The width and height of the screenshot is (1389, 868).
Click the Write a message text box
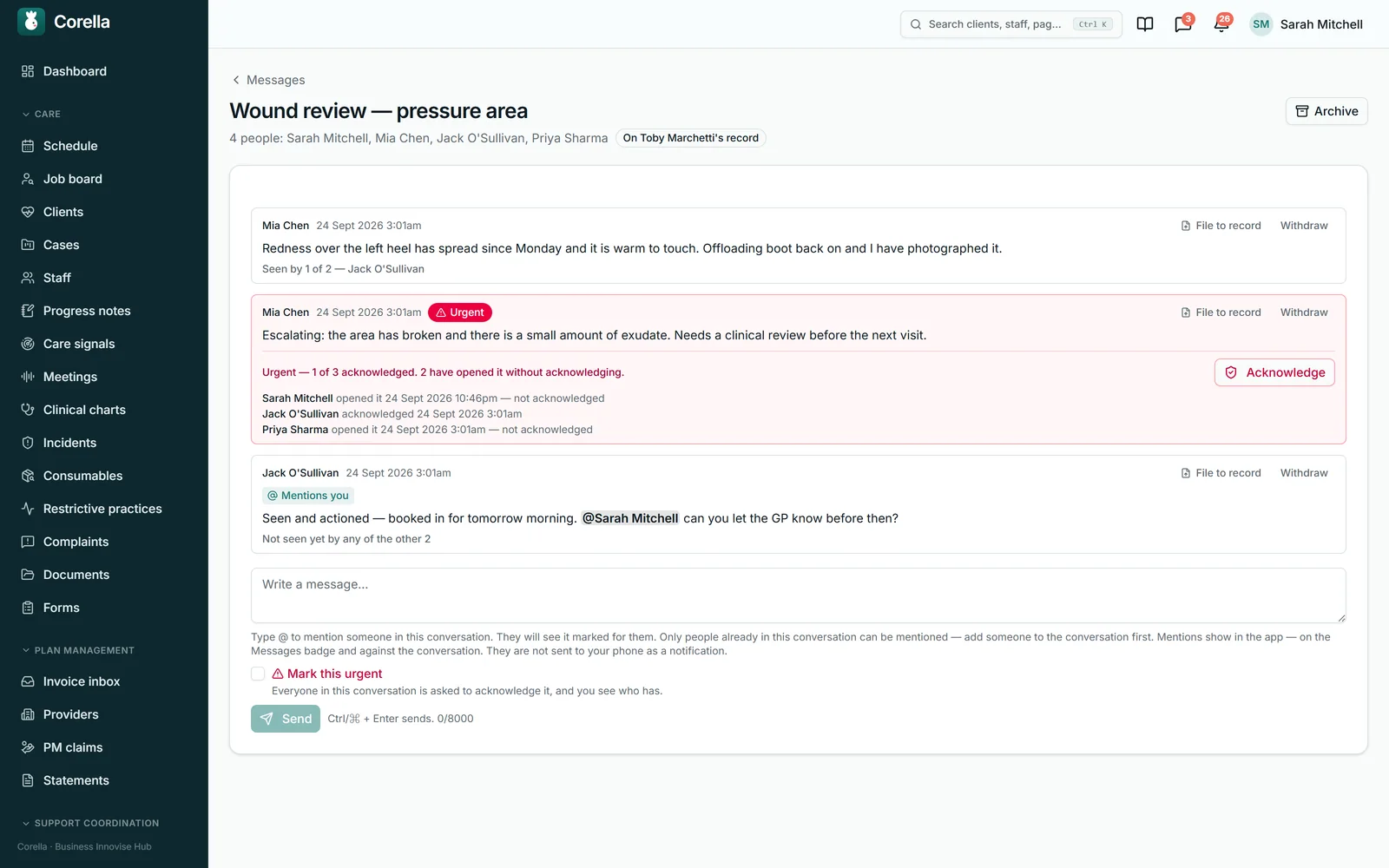pyautogui.click(x=799, y=595)
